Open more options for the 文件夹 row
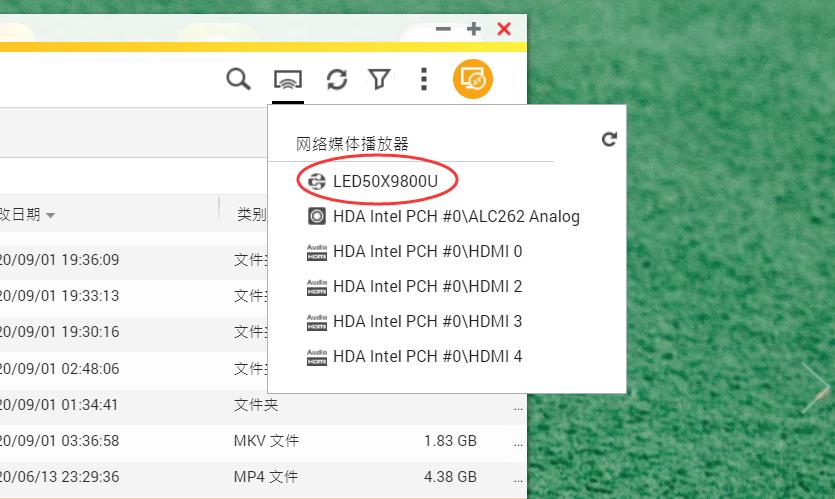835x499 pixels. pos(518,408)
